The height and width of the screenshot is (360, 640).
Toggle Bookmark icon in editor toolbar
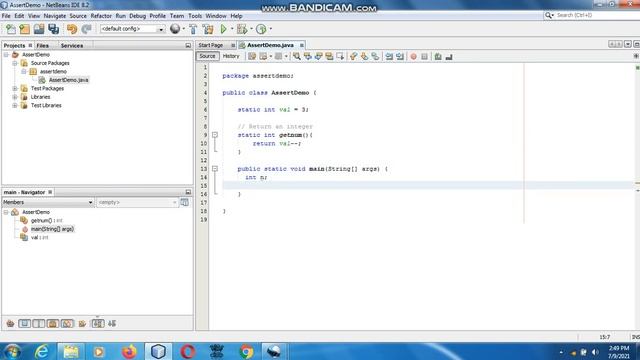375,57
